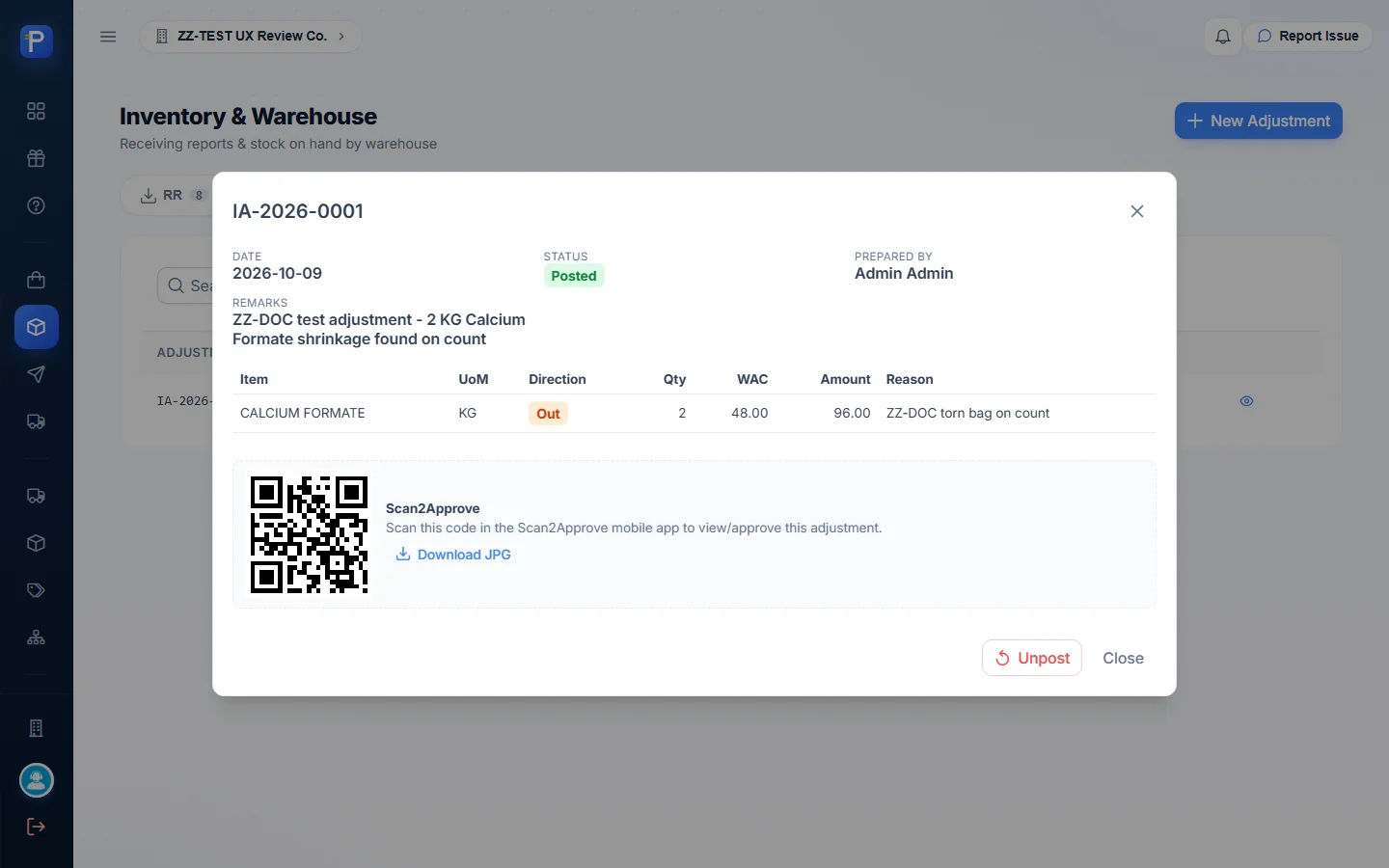The height and width of the screenshot is (868, 1389).
Task: Click the Scan2Approve QR code image
Action: click(309, 534)
